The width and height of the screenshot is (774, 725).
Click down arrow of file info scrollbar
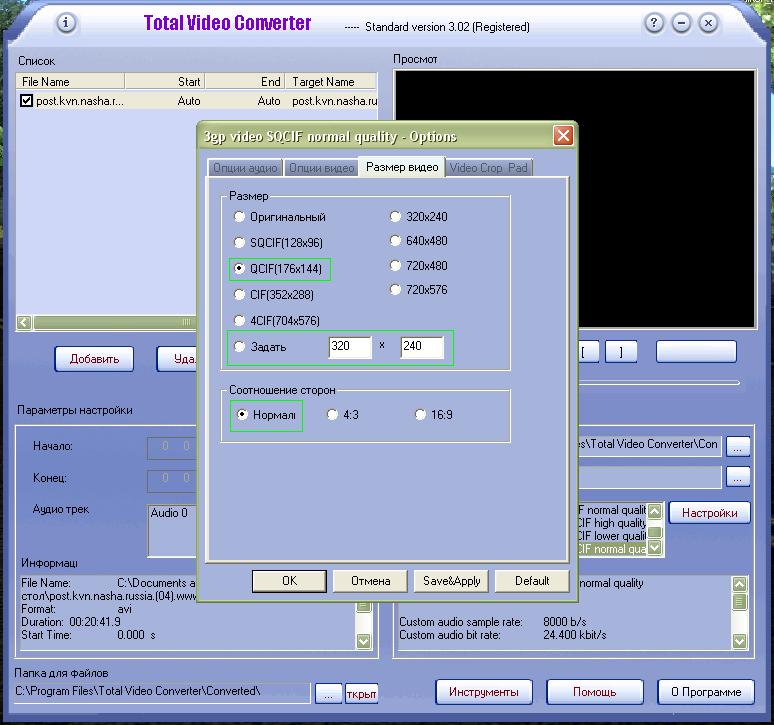(364, 641)
